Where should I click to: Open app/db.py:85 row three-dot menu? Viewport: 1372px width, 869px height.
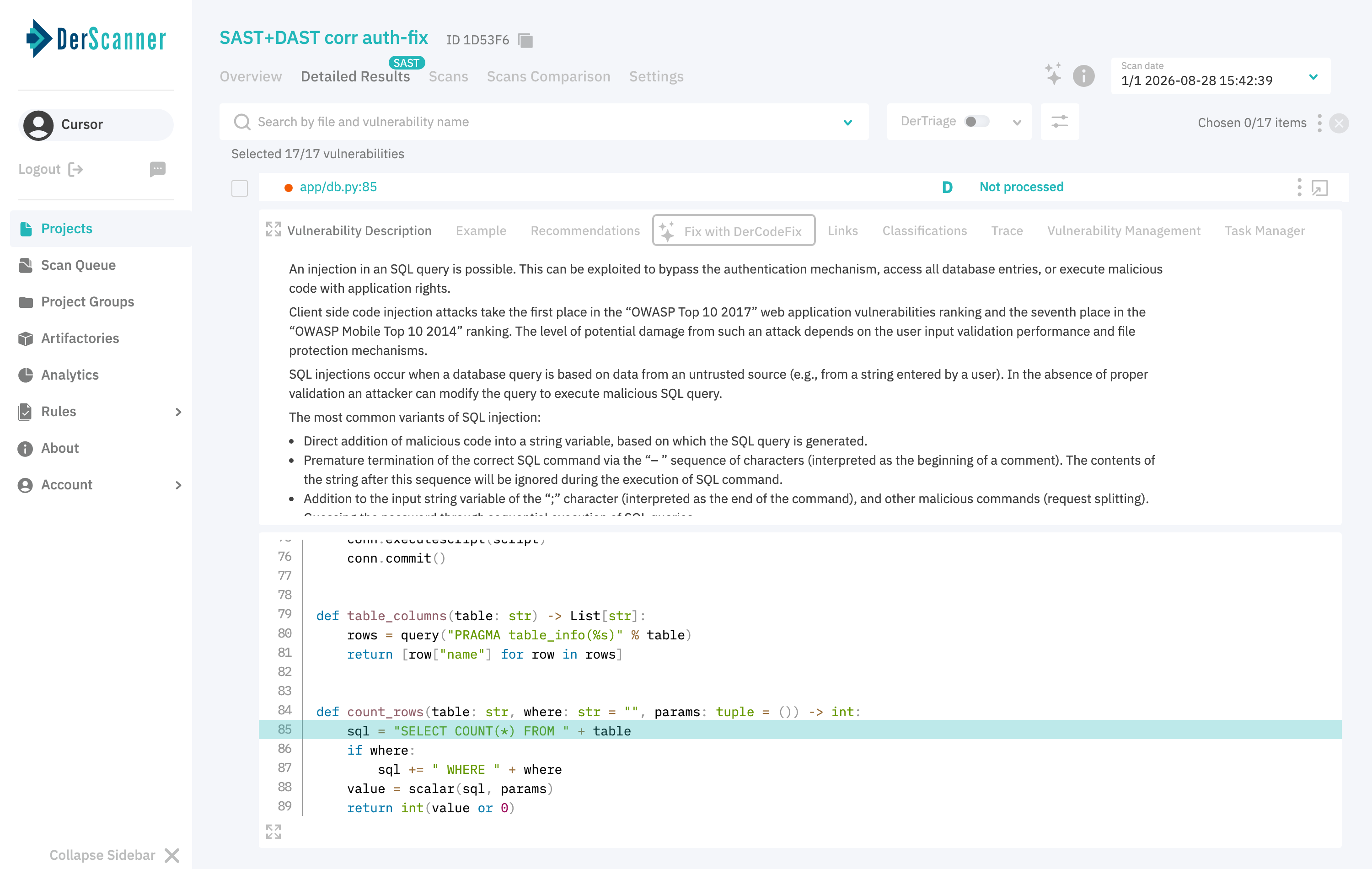coord(1299,187)
